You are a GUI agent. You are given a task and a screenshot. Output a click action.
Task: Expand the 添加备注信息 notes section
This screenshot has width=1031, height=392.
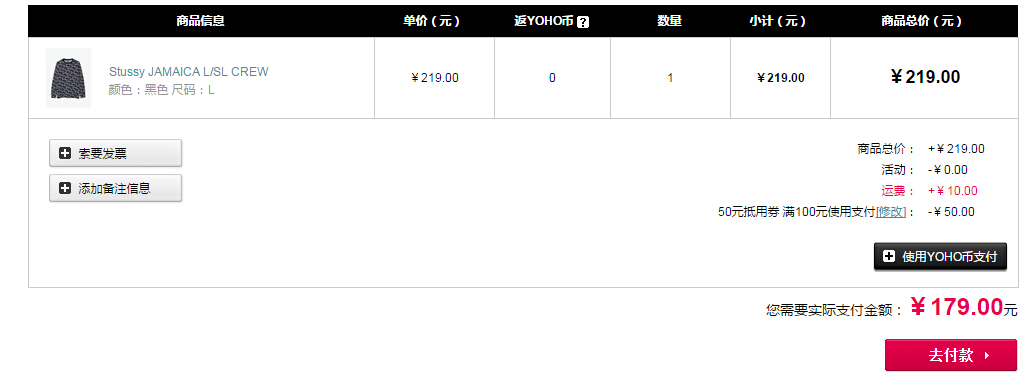tap(115, 188)
